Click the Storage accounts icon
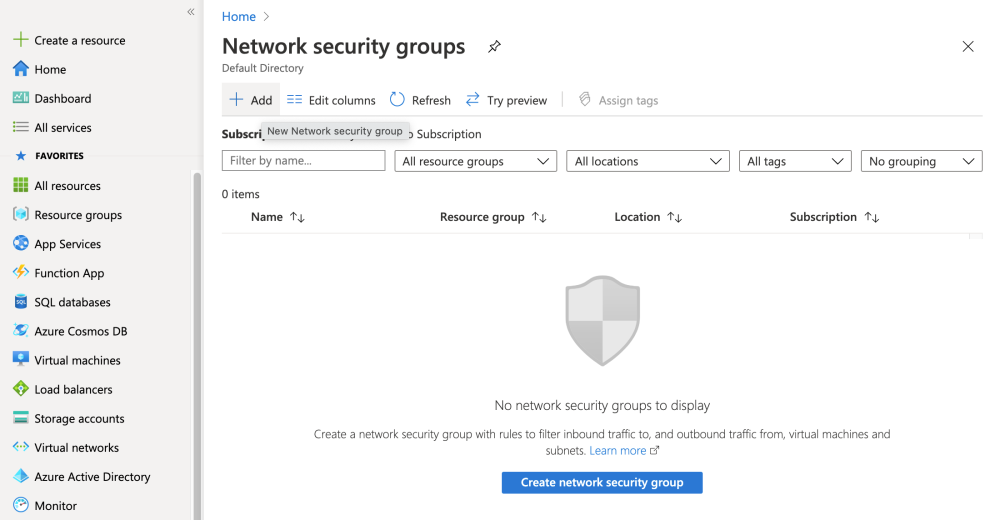 coord(20,418)
